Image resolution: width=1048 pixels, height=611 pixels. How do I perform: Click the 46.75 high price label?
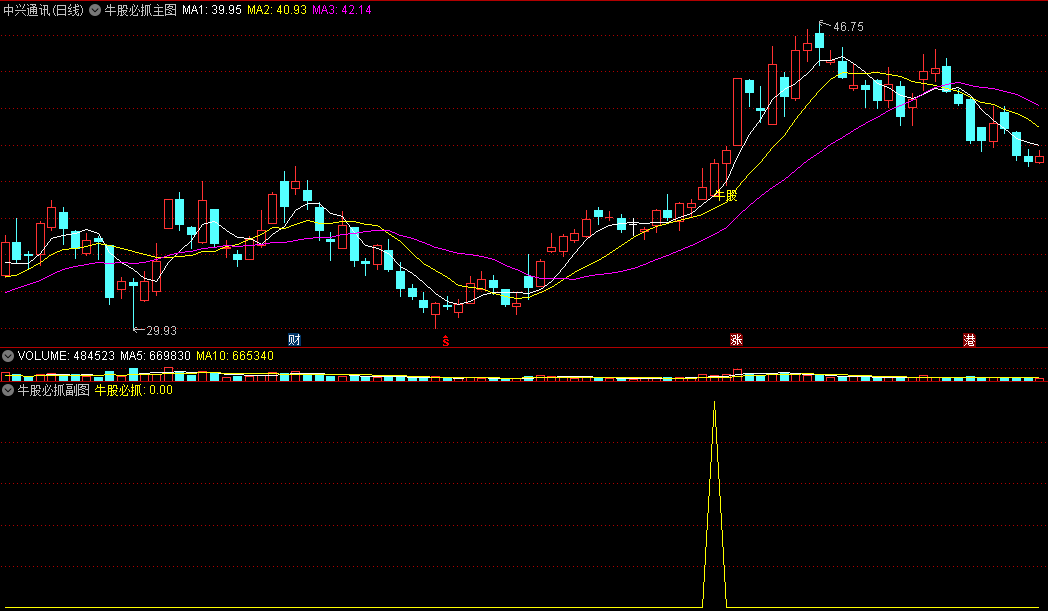848,27
